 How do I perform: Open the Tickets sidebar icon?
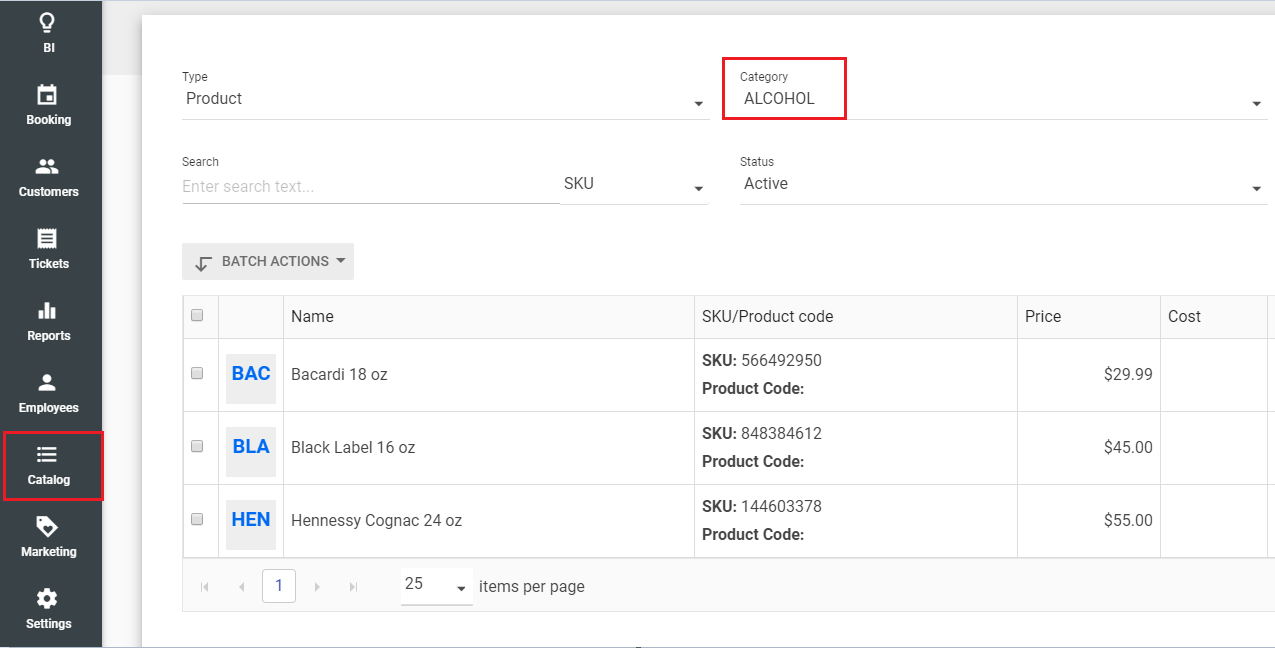47,240
